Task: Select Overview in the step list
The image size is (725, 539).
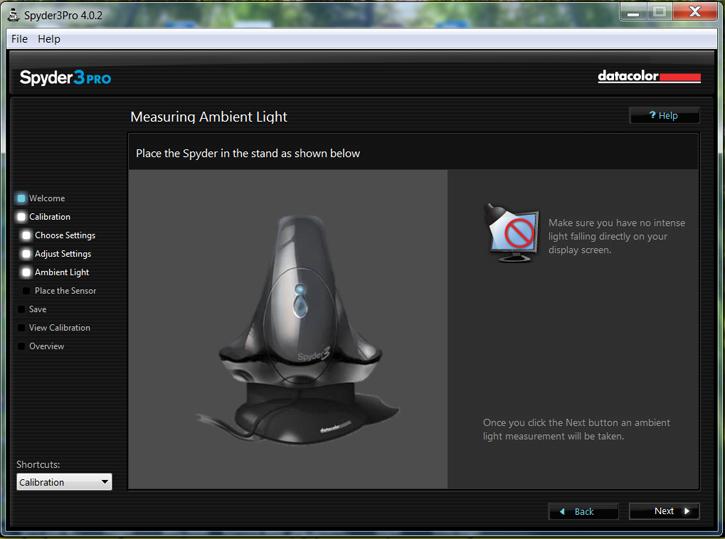Action: coord(47,346)
